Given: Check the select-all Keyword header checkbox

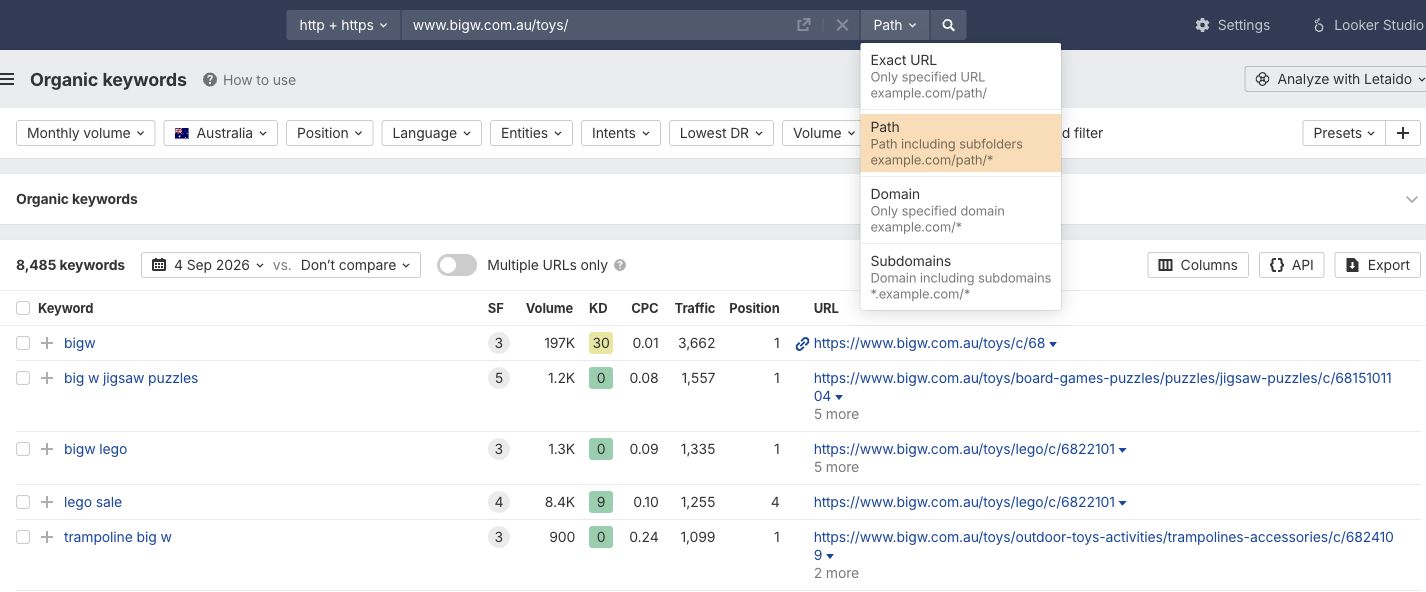Looking at the screenshot, I should (x=23, y=308).
